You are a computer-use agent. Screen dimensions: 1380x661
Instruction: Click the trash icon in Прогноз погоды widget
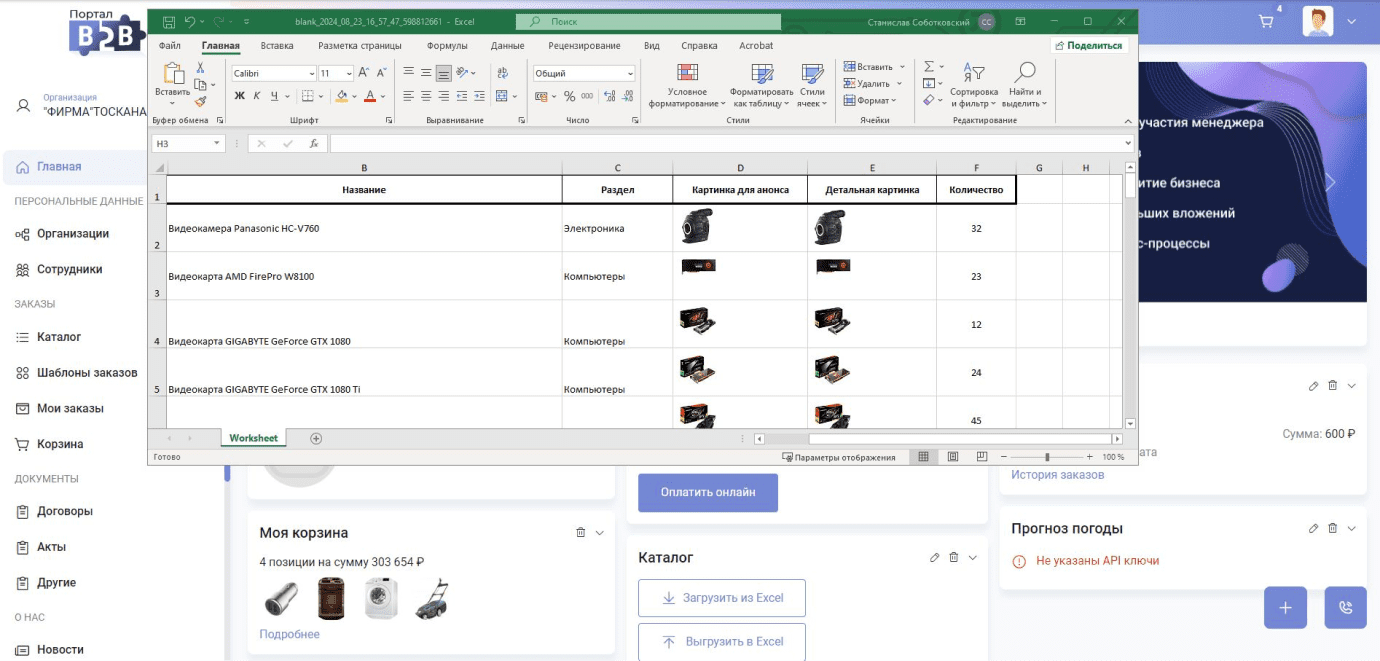[x=1333, y=528]
